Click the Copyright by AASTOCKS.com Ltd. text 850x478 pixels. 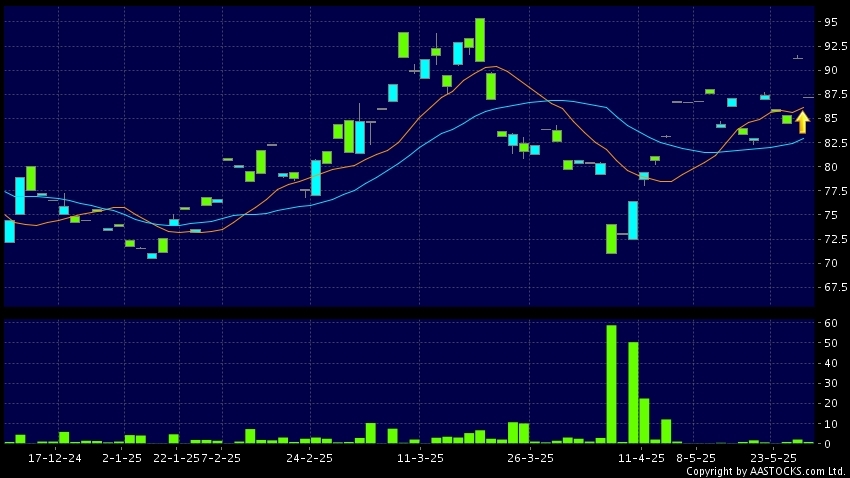click(766, 471)
